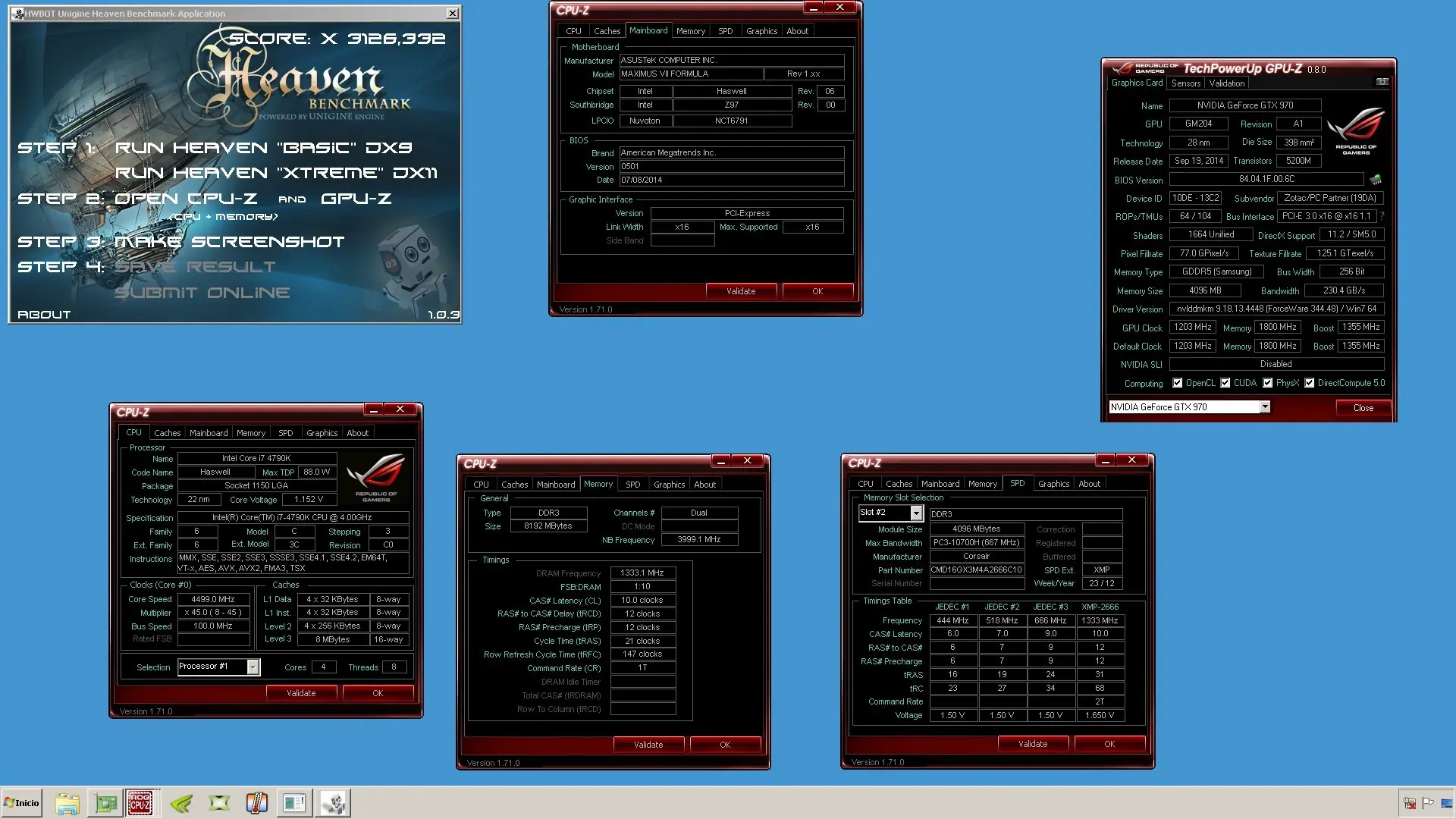Click BIOS date 07/08/2014 field
This screenshot has width=1456, height=819.
click(x=731, y=180)
